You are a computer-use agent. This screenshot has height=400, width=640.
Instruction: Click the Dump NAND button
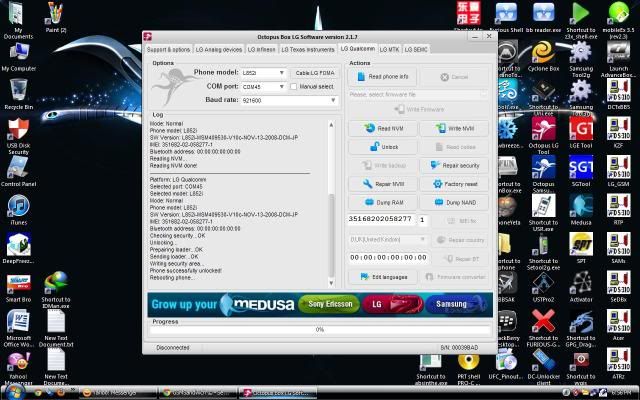[454, 202]
